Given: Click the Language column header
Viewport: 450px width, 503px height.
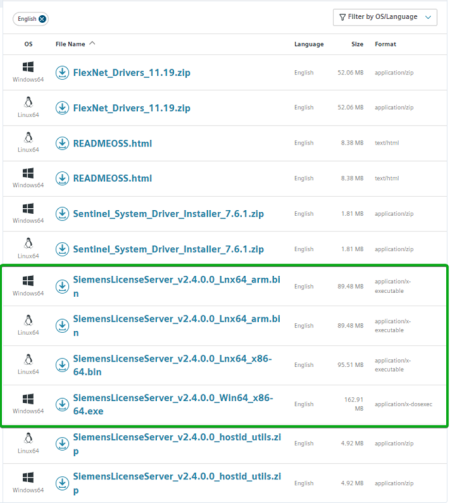Looking at the screenshot, I should (x=309, y=44).
